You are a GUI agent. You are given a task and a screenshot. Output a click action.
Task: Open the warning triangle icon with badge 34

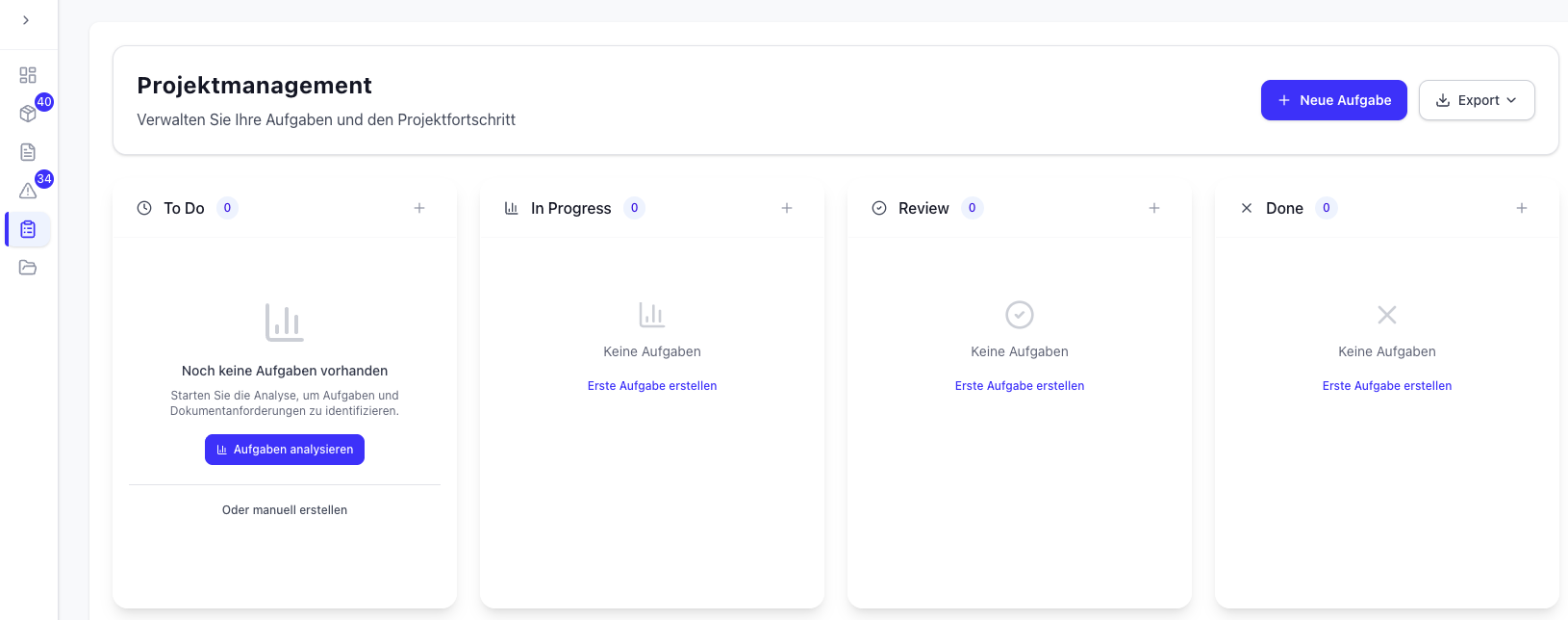[28, 191]
